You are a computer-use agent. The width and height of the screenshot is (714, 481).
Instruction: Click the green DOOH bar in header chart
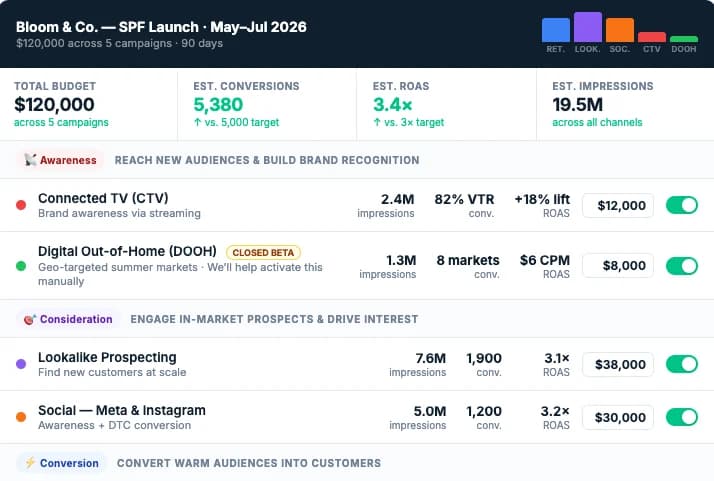point(684,39)
